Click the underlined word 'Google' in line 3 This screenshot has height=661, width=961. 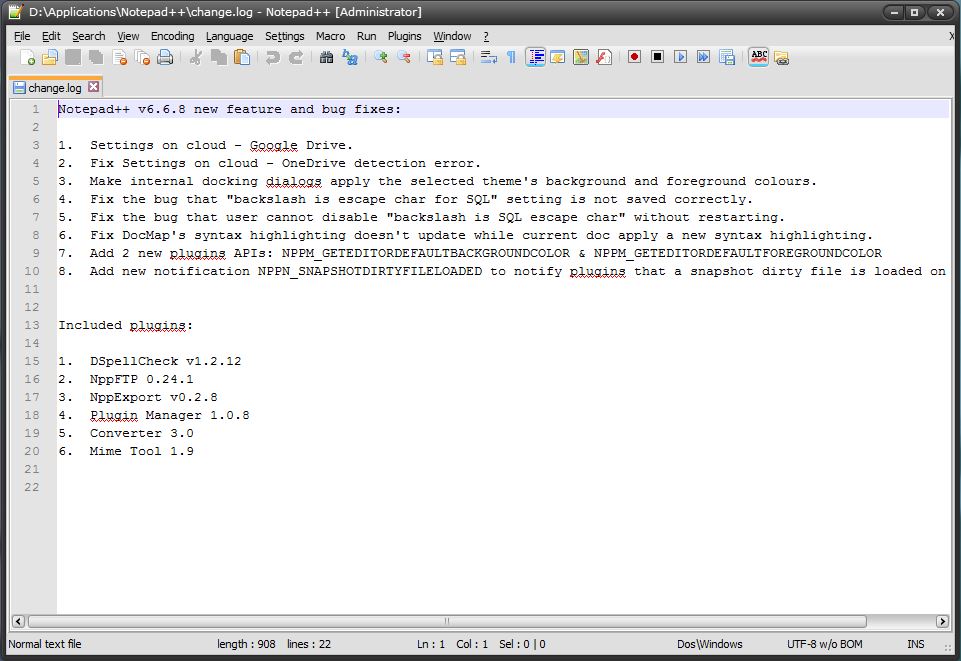click(274, 145)
